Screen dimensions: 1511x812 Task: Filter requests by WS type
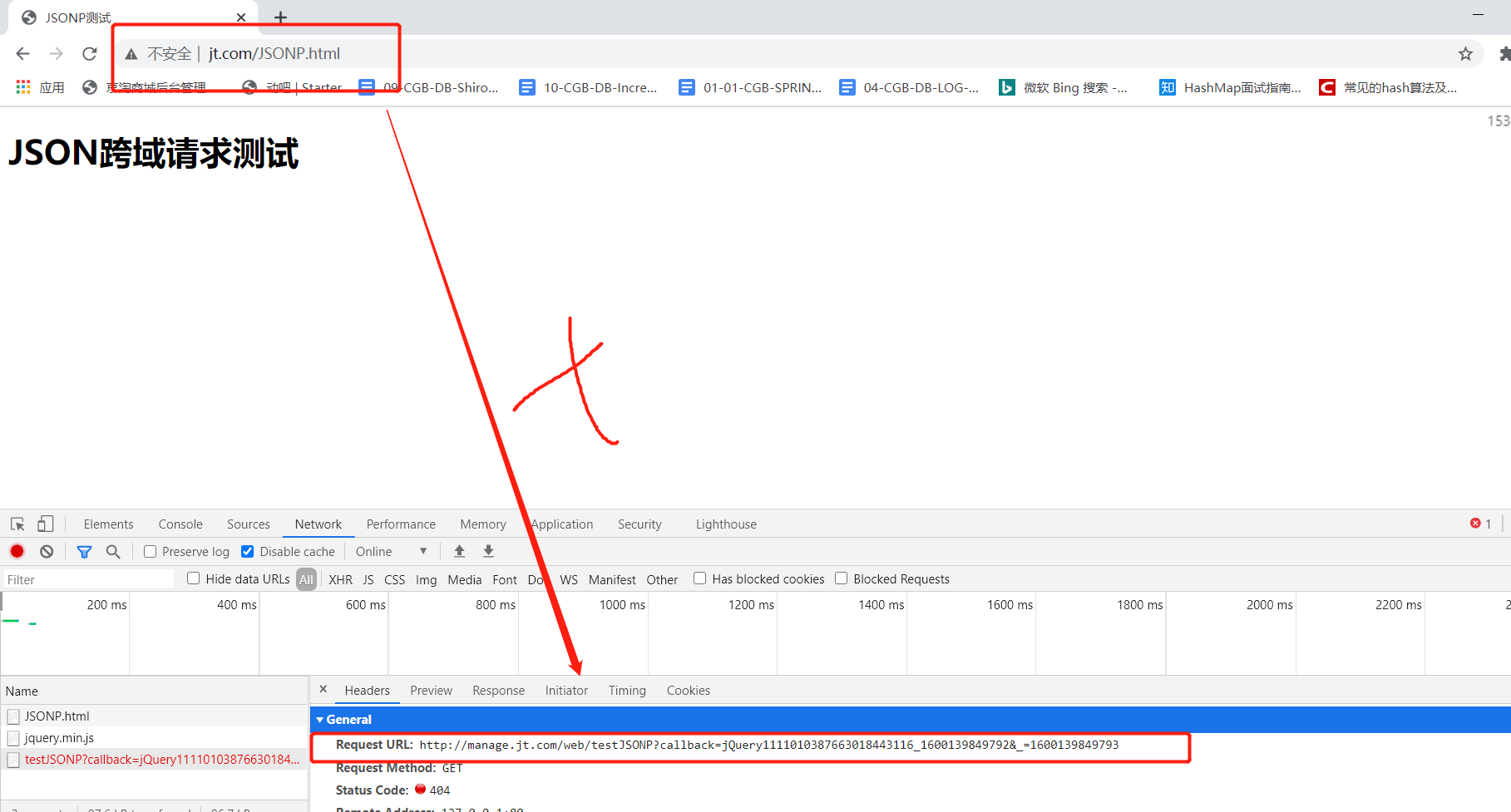[x=569, y=579]
